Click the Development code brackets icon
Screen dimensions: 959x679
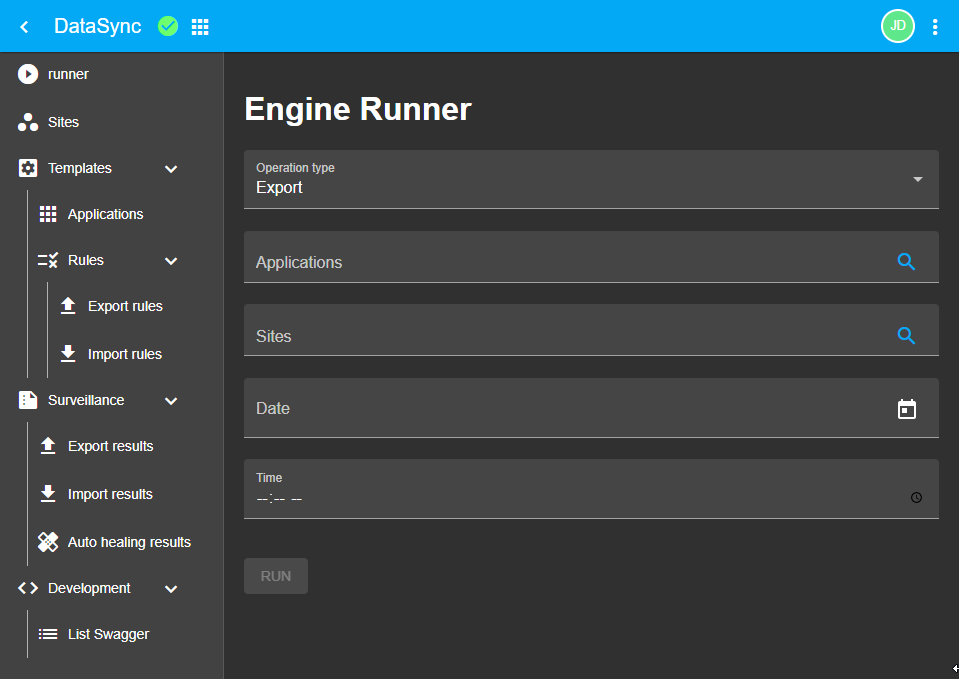click(x=28, y=588)
